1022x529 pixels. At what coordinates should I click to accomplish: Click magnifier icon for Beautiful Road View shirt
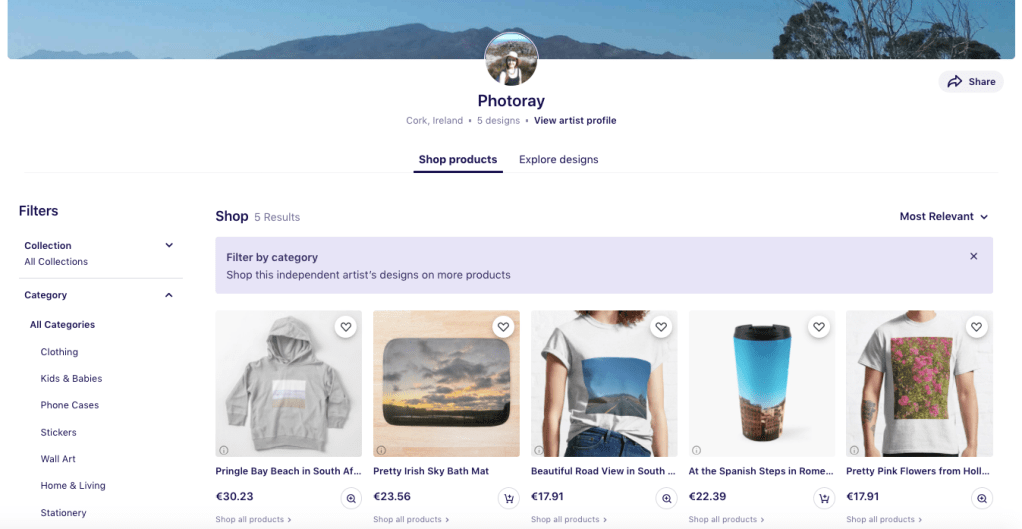(667, 498)
